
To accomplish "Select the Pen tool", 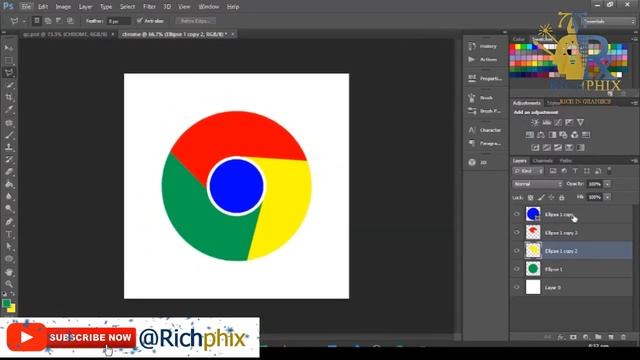I will click(9, 222).
